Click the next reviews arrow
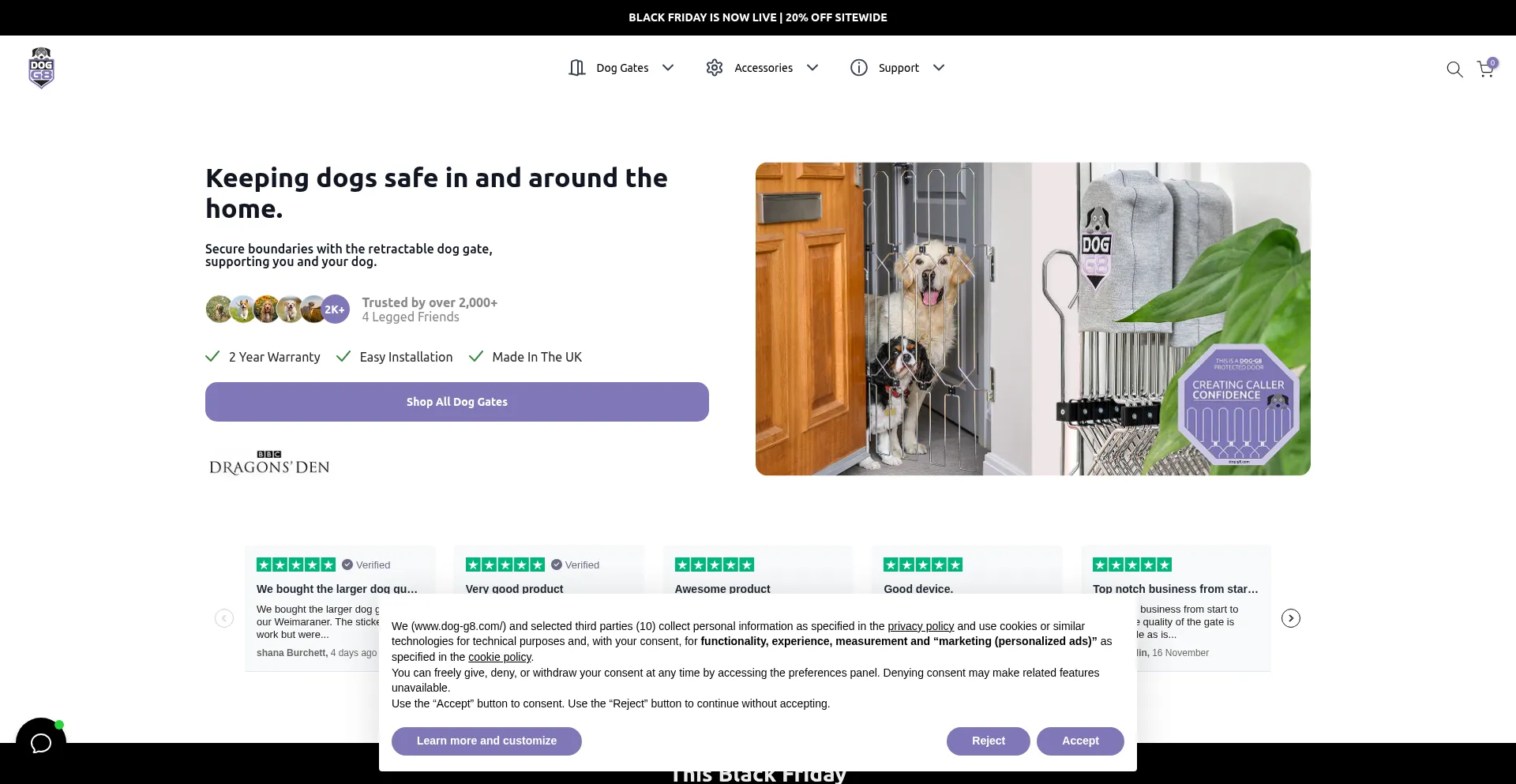The height and width of the screenshot is (784, 1516). tap(1290, 618)
